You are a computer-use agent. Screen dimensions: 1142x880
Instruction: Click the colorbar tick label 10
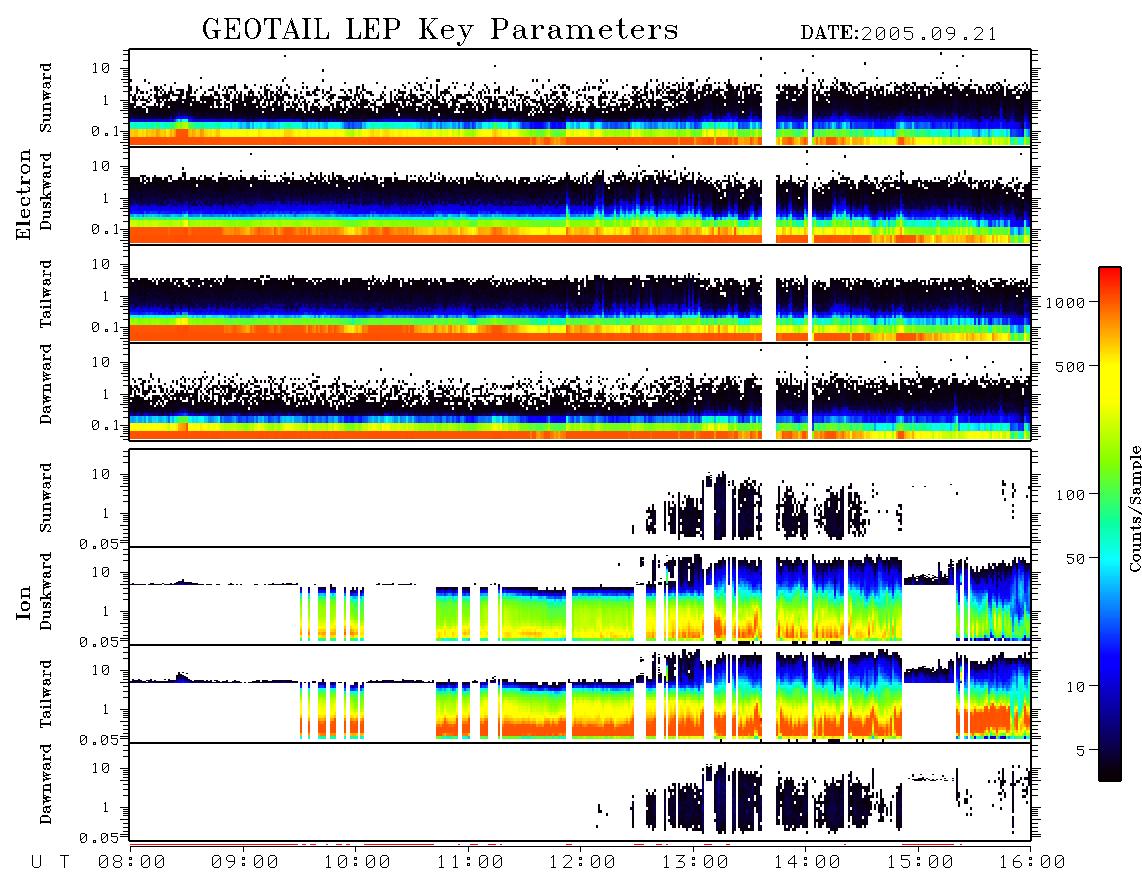tap(1075, 686)
